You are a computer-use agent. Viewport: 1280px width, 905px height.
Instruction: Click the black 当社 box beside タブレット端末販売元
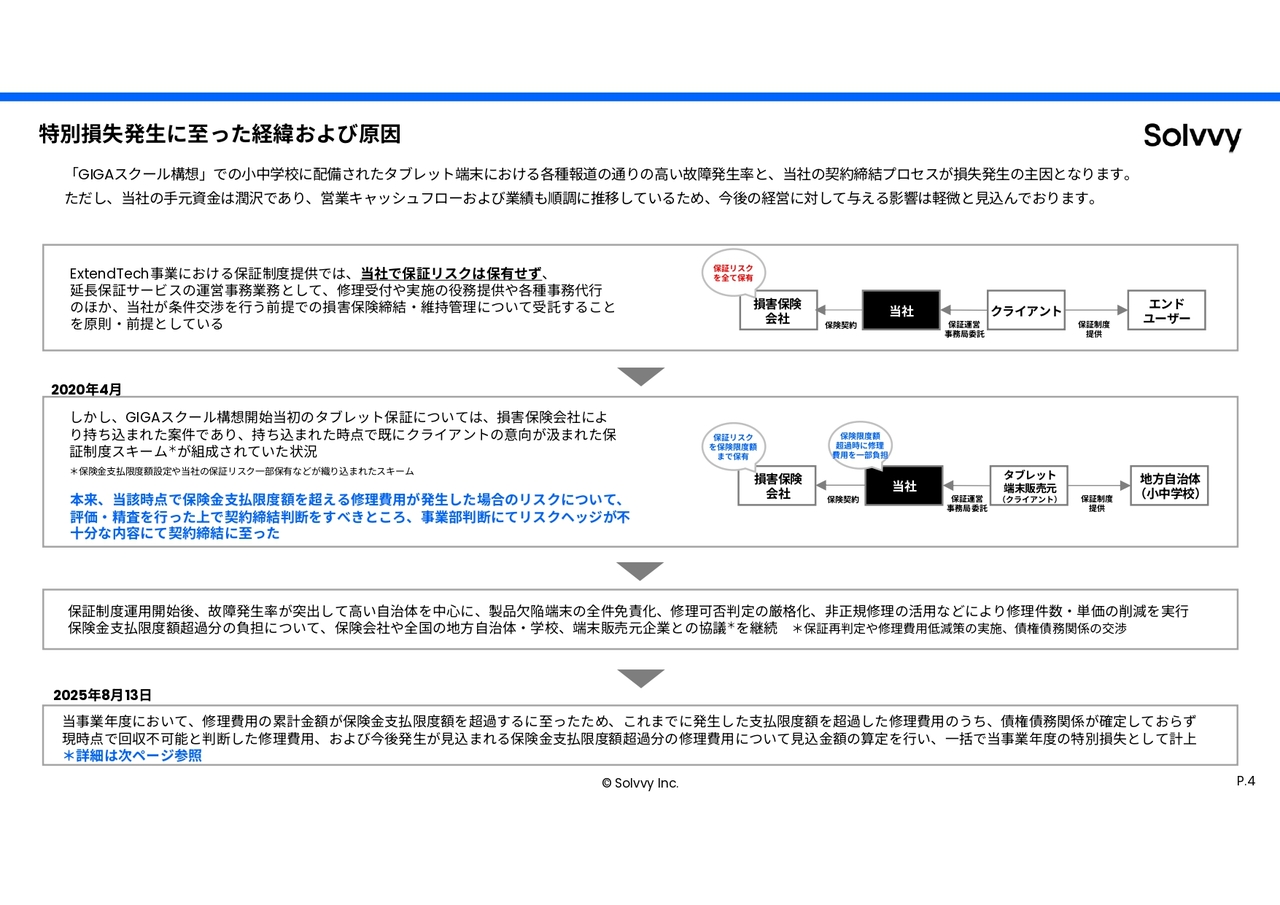pos(904,486)
